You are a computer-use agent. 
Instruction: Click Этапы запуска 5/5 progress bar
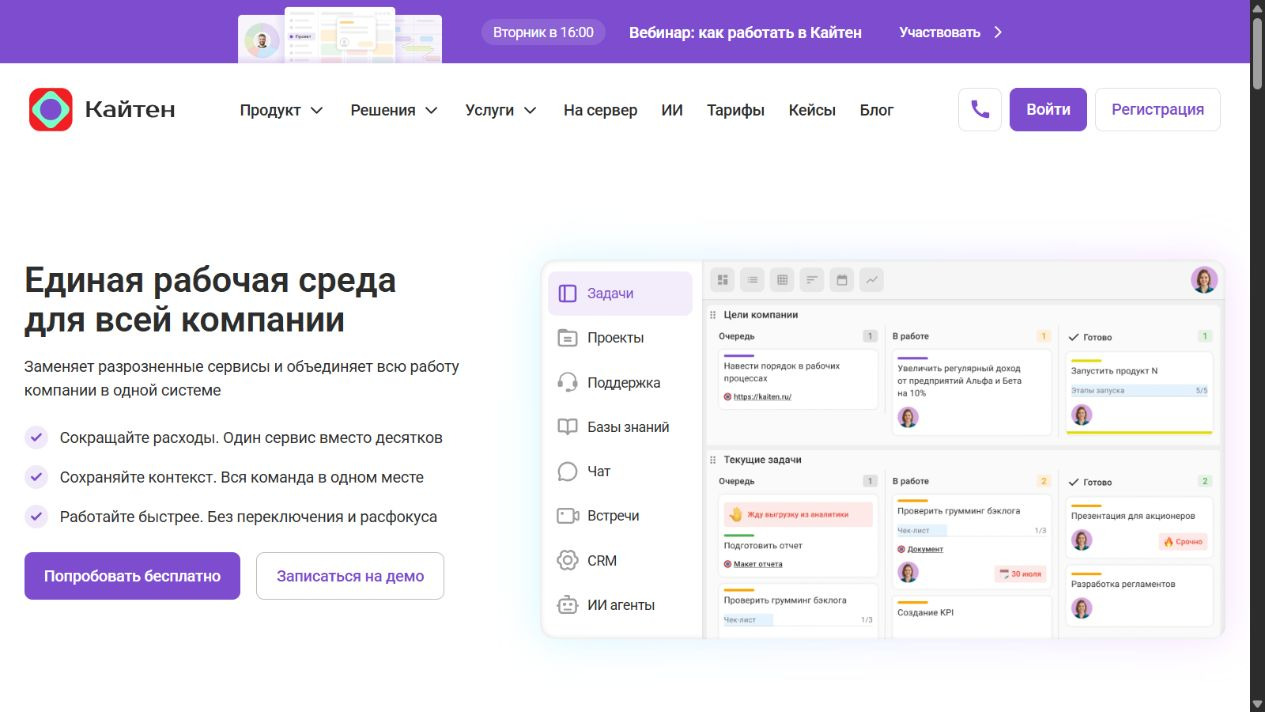(x=1139, y=391)
